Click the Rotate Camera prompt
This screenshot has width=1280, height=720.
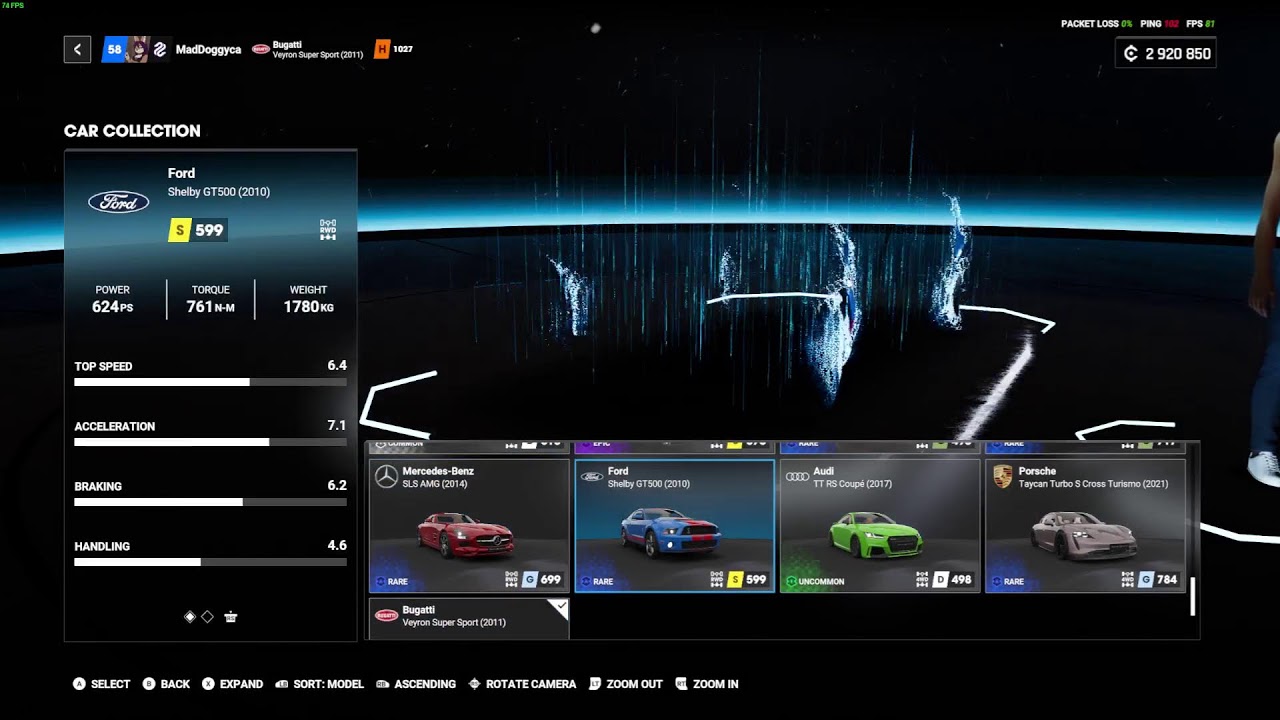point(522,684)
